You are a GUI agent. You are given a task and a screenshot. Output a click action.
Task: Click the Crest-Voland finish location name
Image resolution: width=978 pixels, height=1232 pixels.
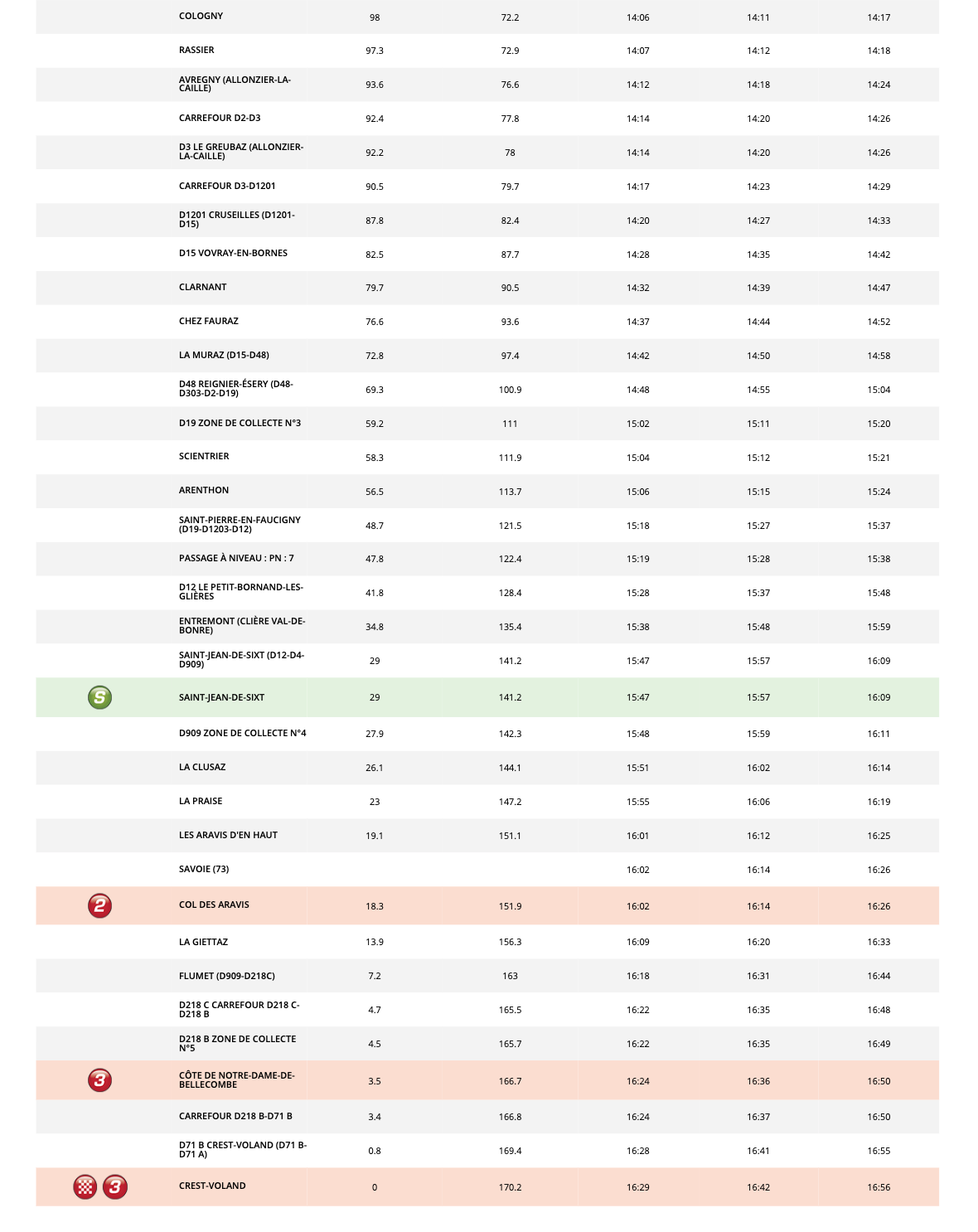[x=212, y=1186]
